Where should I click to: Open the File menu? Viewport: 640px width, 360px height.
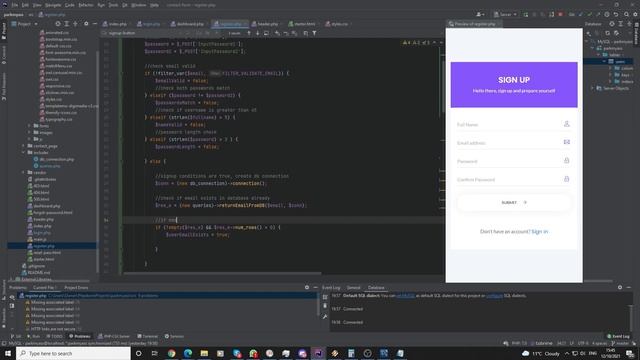(x=15, y=5)
